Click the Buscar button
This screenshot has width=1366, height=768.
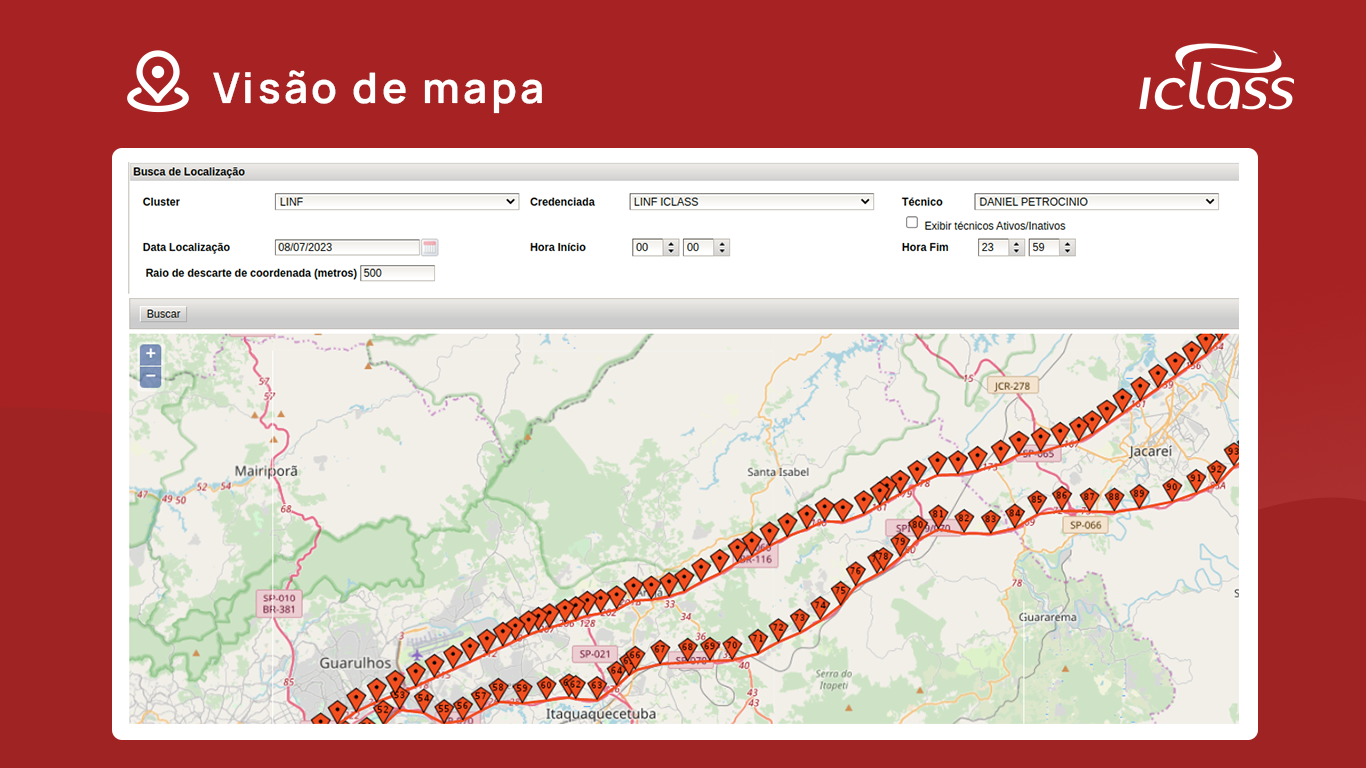(x=162, y=313)
